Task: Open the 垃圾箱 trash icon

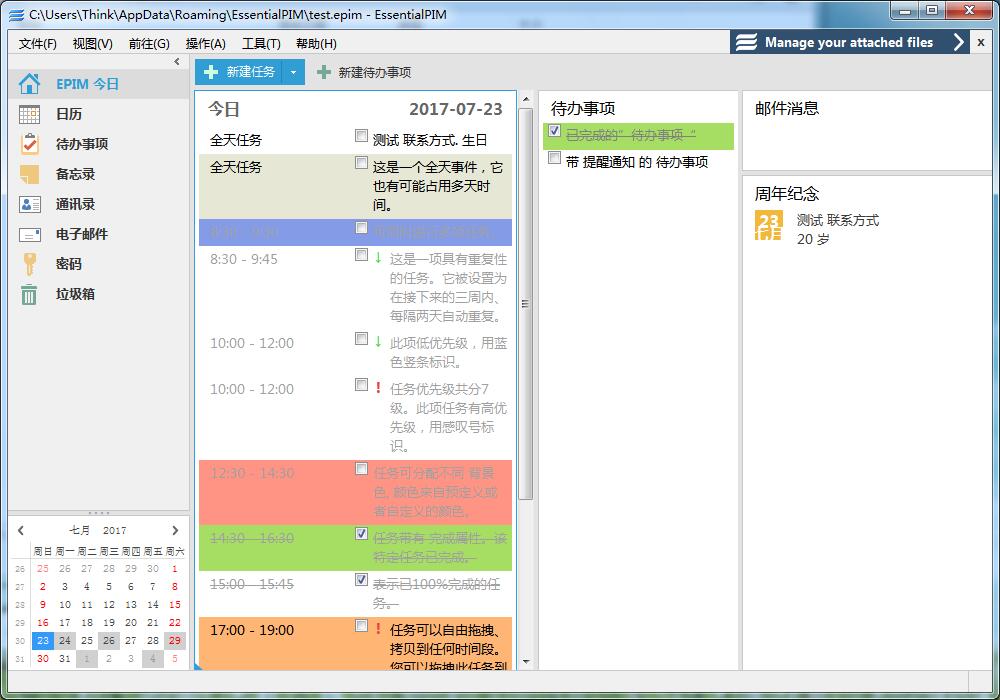Action: [29, 295]
